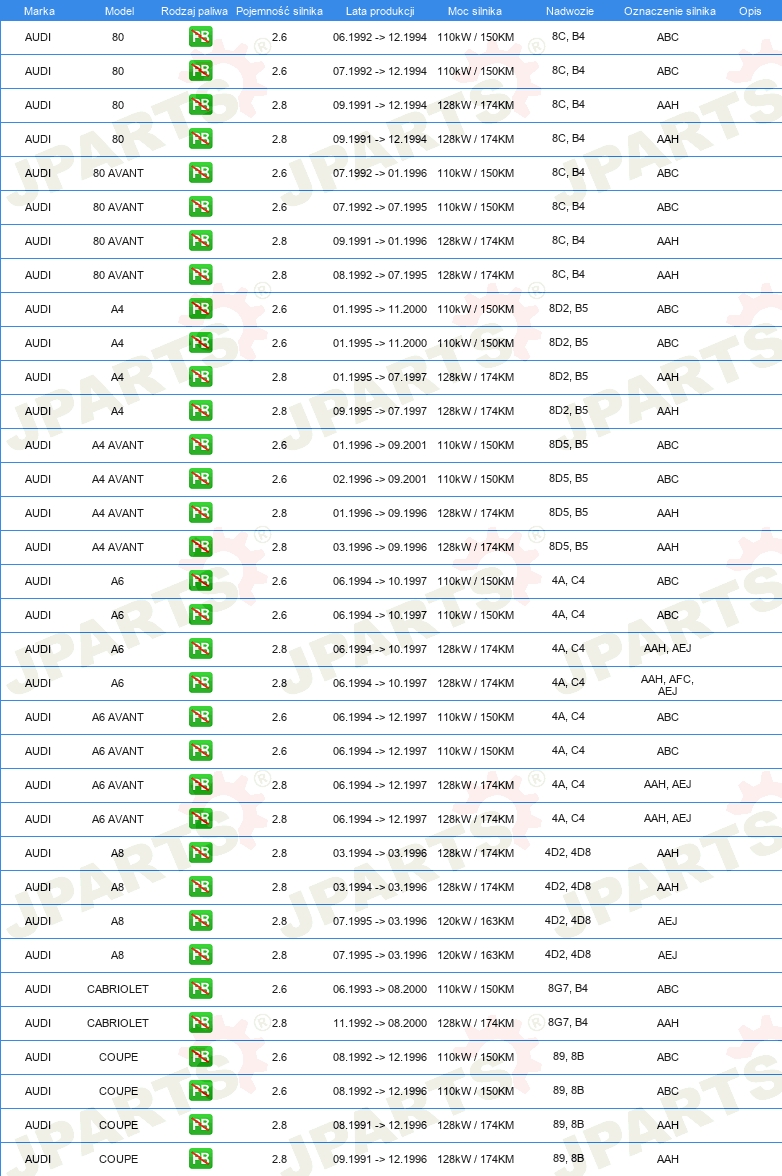Click ABC engine code in the CABRIOLET row
The width and height of the screenshot is (782, 1176).
click(x=667, y=989)
